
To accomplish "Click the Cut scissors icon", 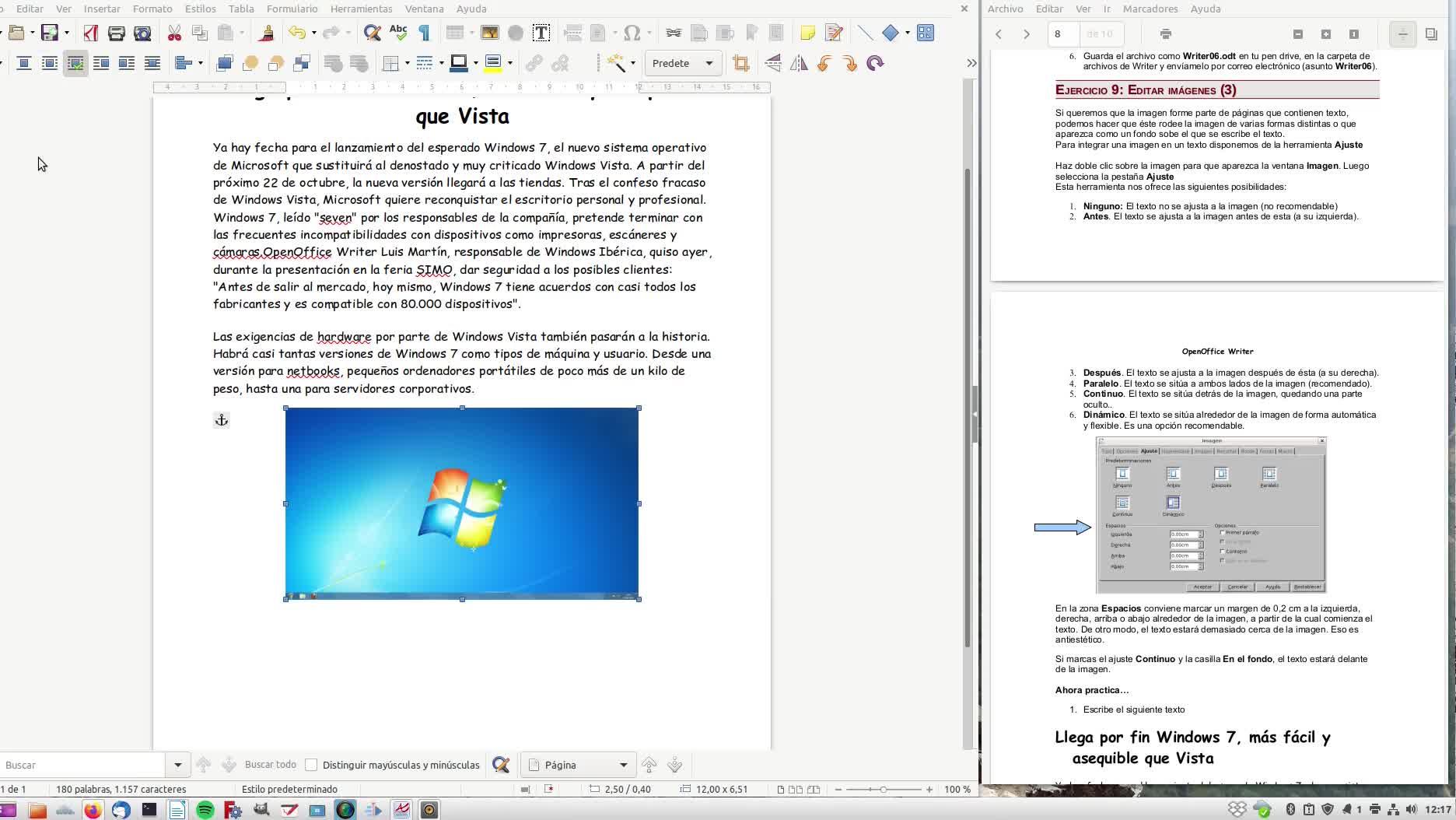I will [174, 33].
